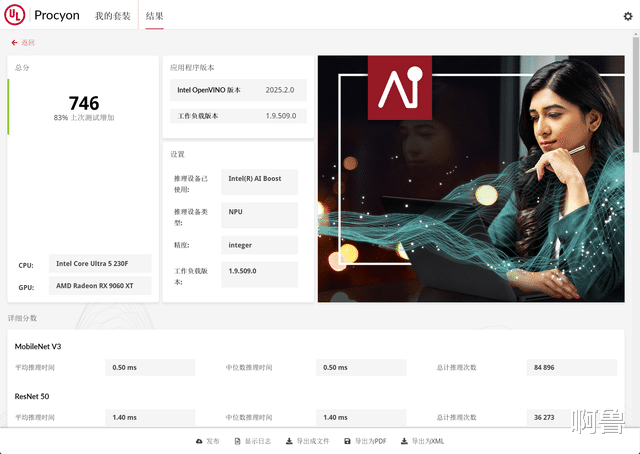Click MobileNet V3 average time 0.50 ms
Viewport: 640px width, 454px height.
[x=150, y=367]
